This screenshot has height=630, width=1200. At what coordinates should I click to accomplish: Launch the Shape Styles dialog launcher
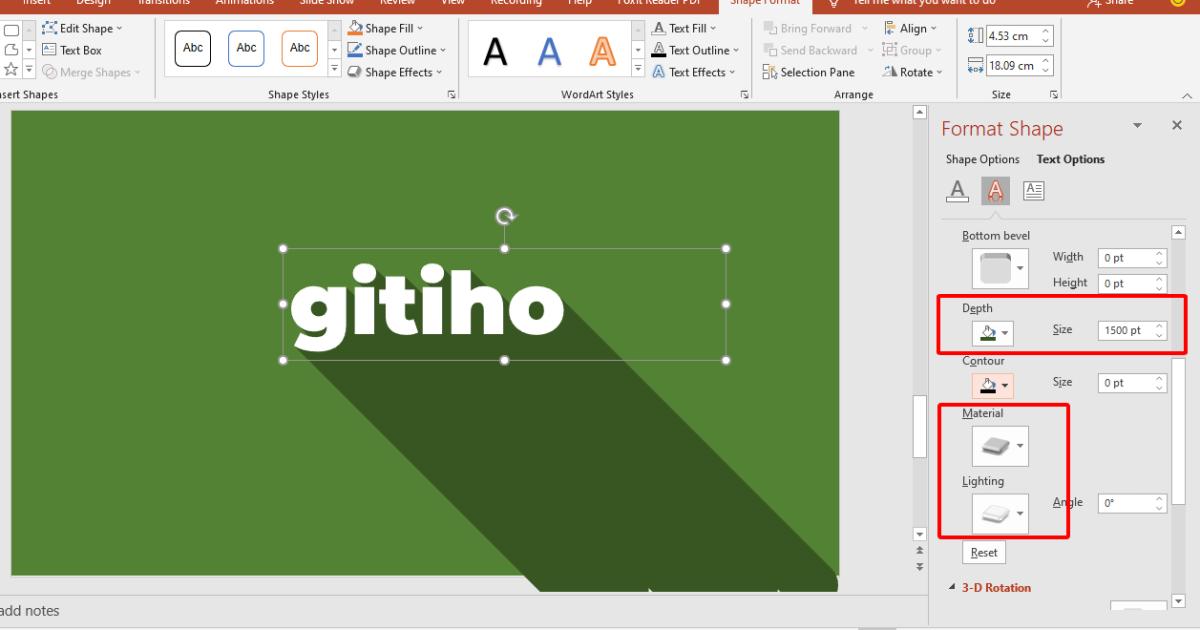452,95
